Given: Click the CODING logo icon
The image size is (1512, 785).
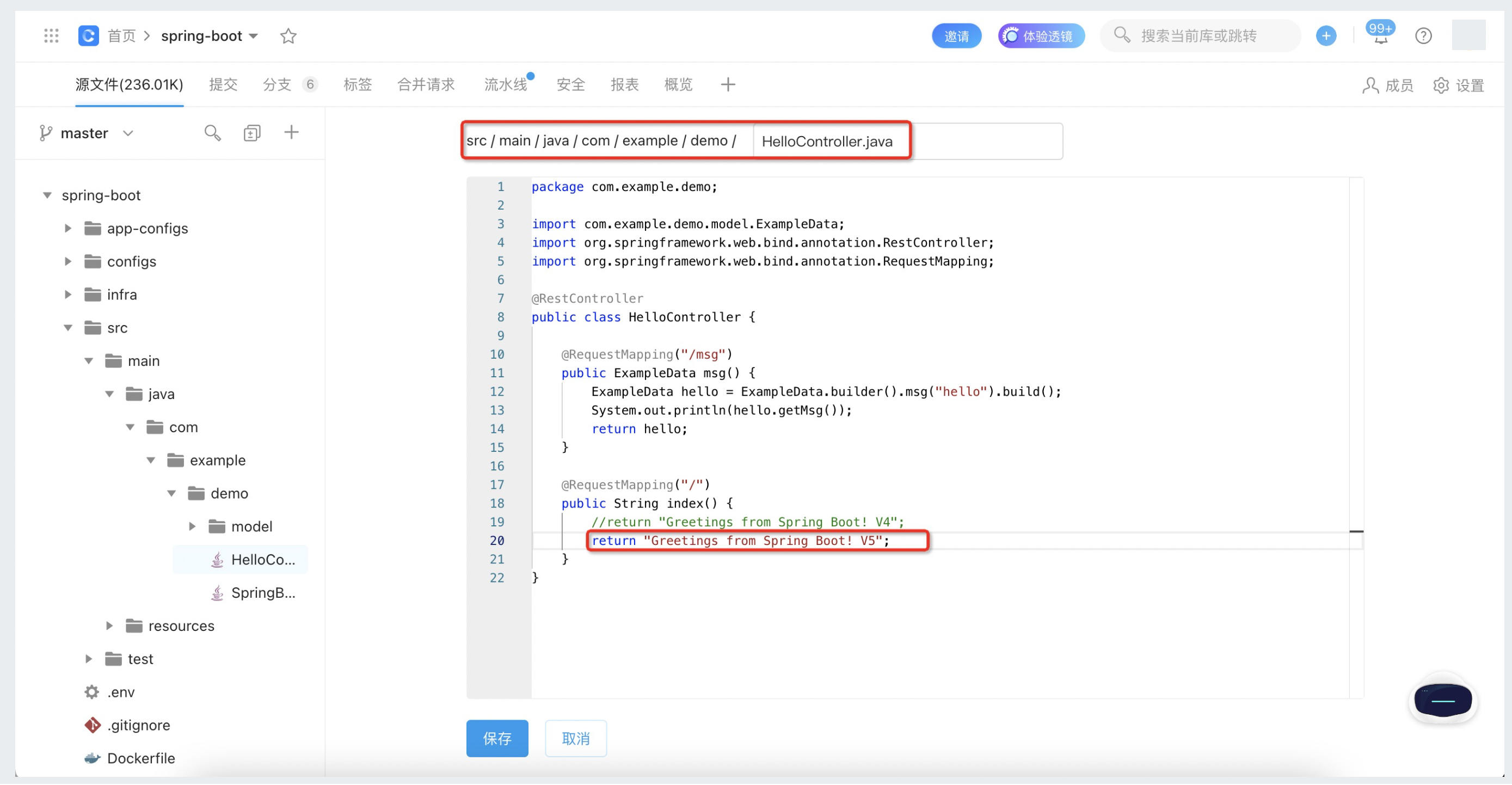Looking at the screenshot, I should coord(89,36).
